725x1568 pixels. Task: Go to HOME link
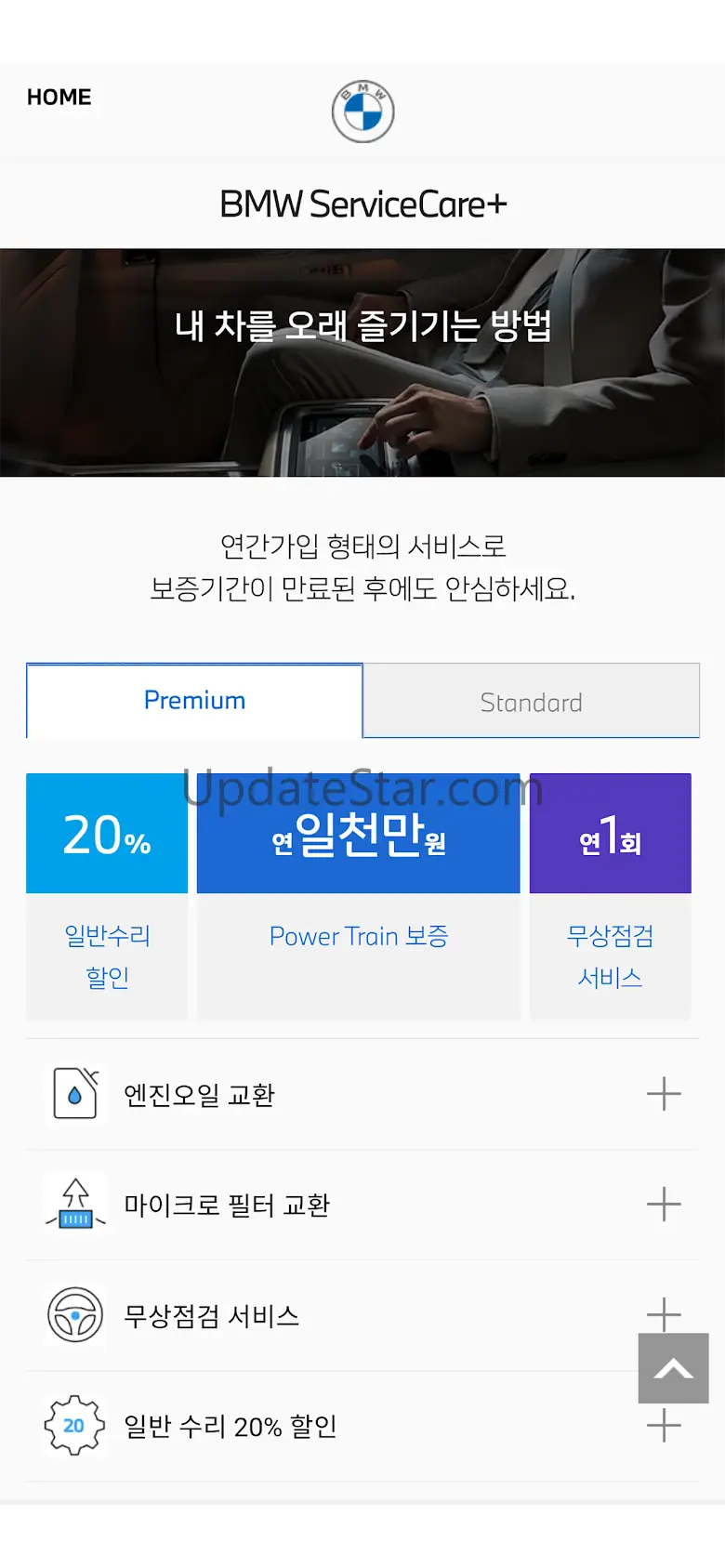(x=59, y=98)
